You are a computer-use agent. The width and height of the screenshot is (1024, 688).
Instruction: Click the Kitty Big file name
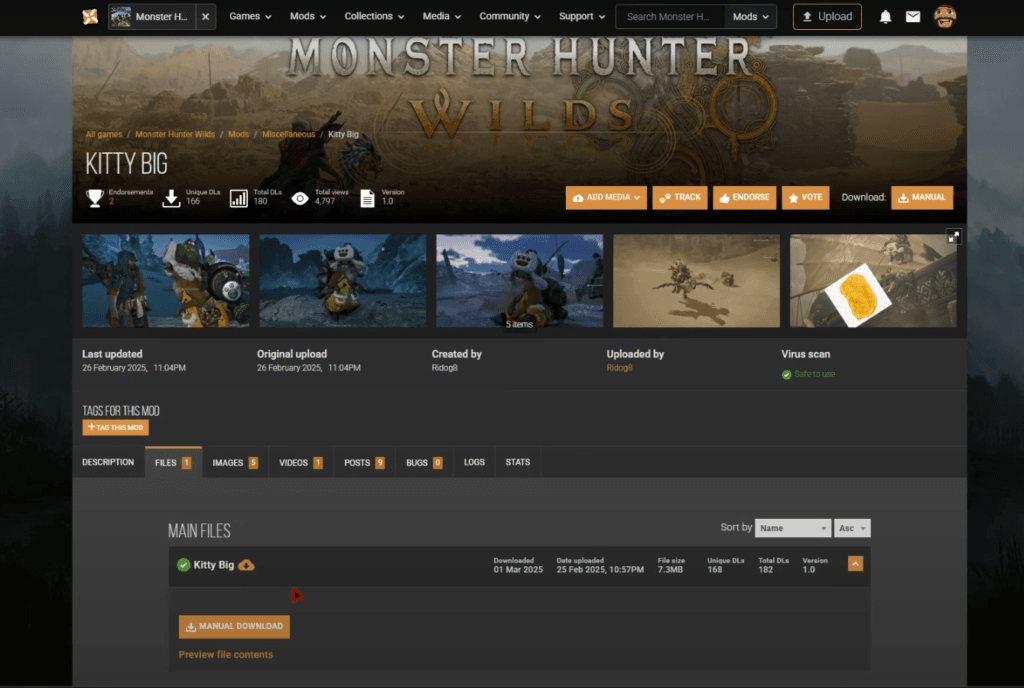click(x=214, y=565)
